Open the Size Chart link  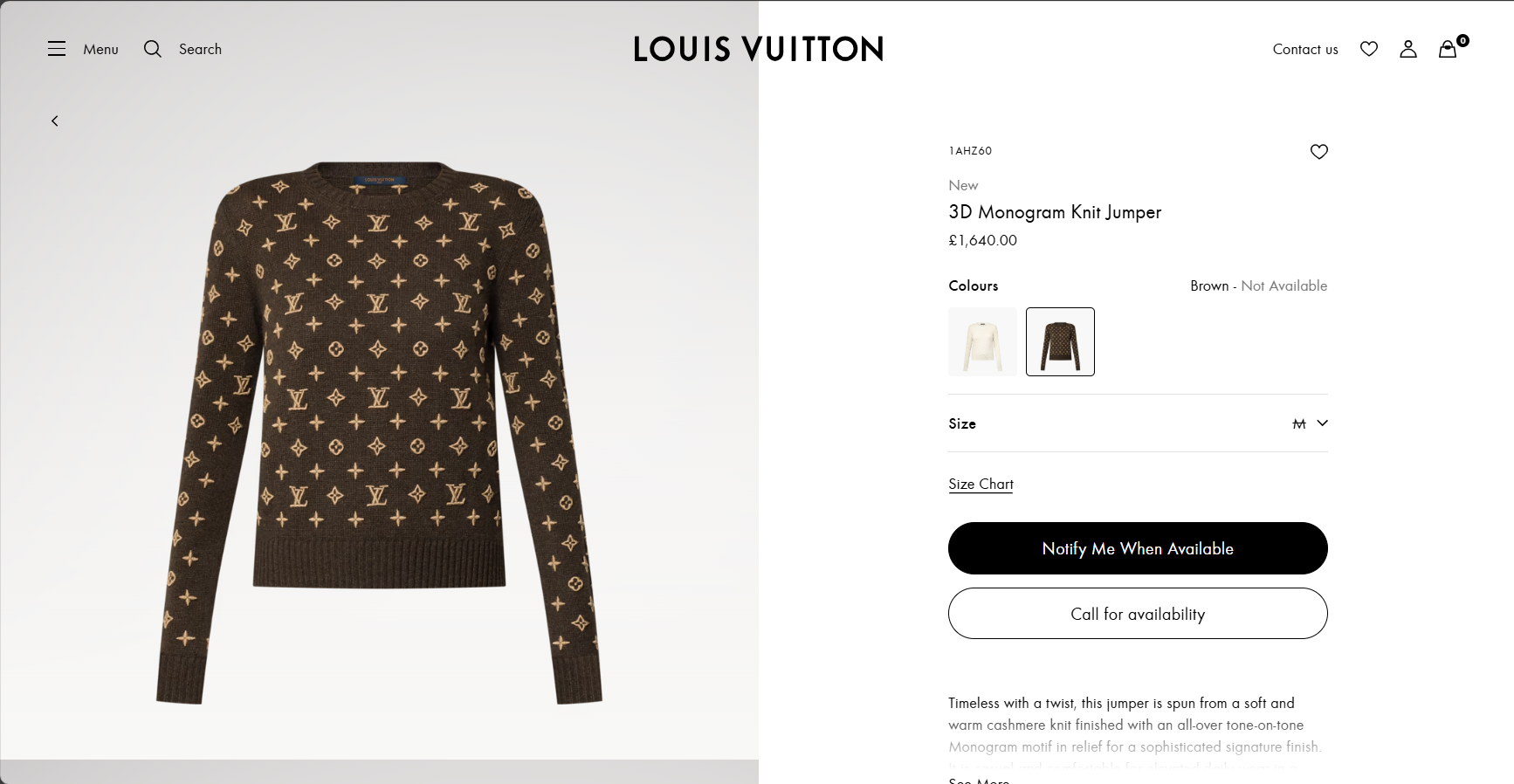981,484
